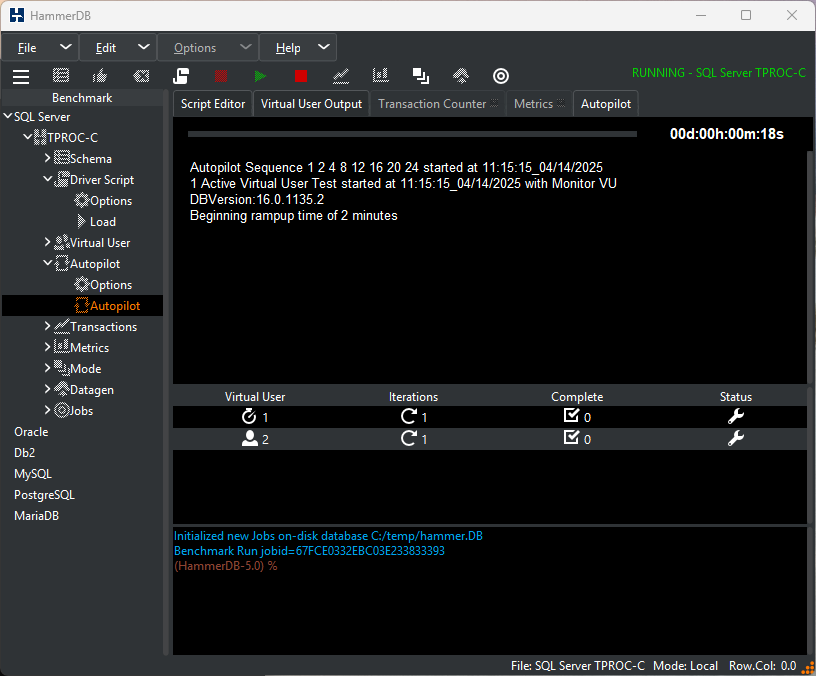816x676 pixels.
Task: Switch to the Metrics tab
Action: tap(539, 104)
